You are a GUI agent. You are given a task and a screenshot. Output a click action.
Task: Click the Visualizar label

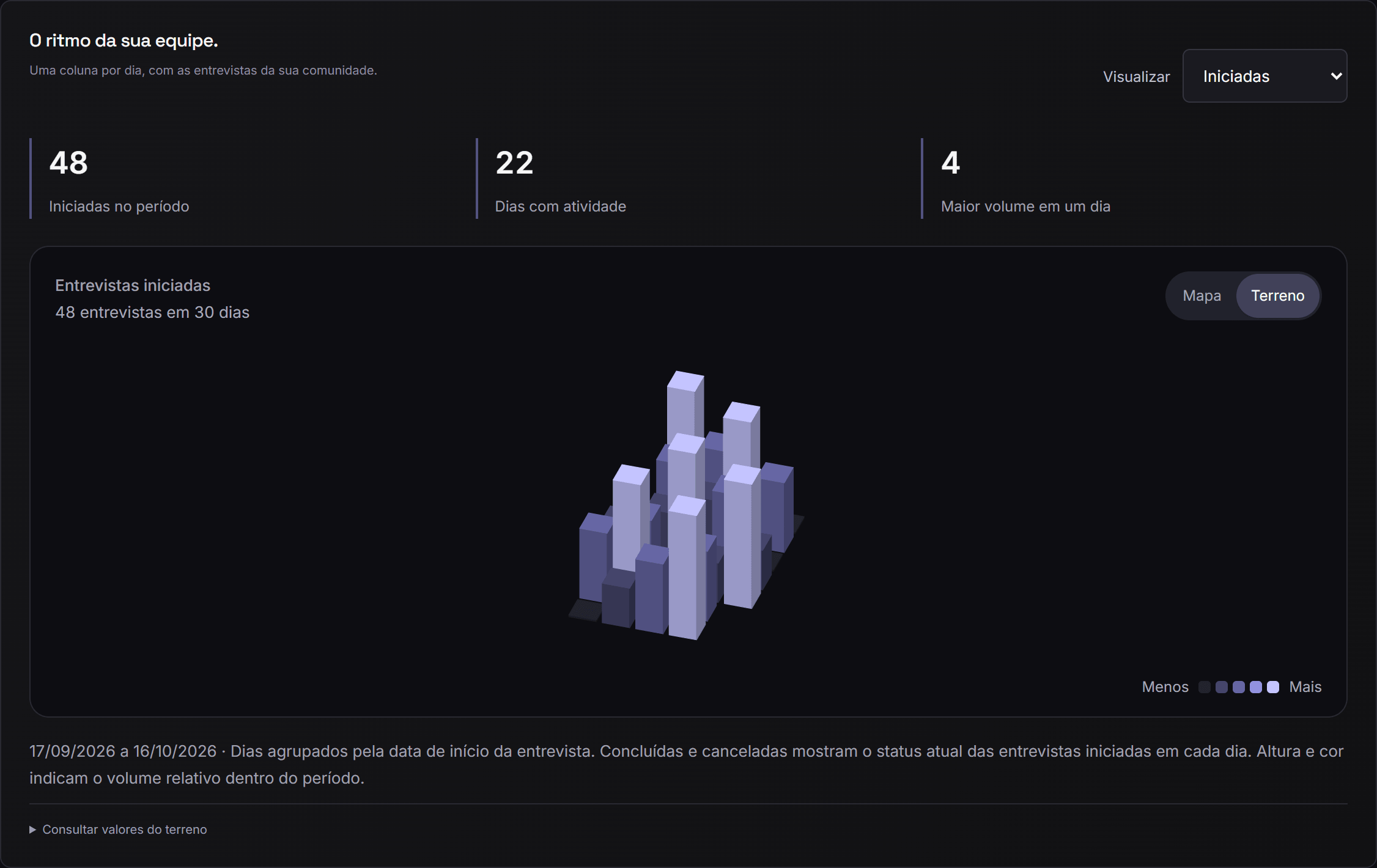click(x=1136, y=76)
